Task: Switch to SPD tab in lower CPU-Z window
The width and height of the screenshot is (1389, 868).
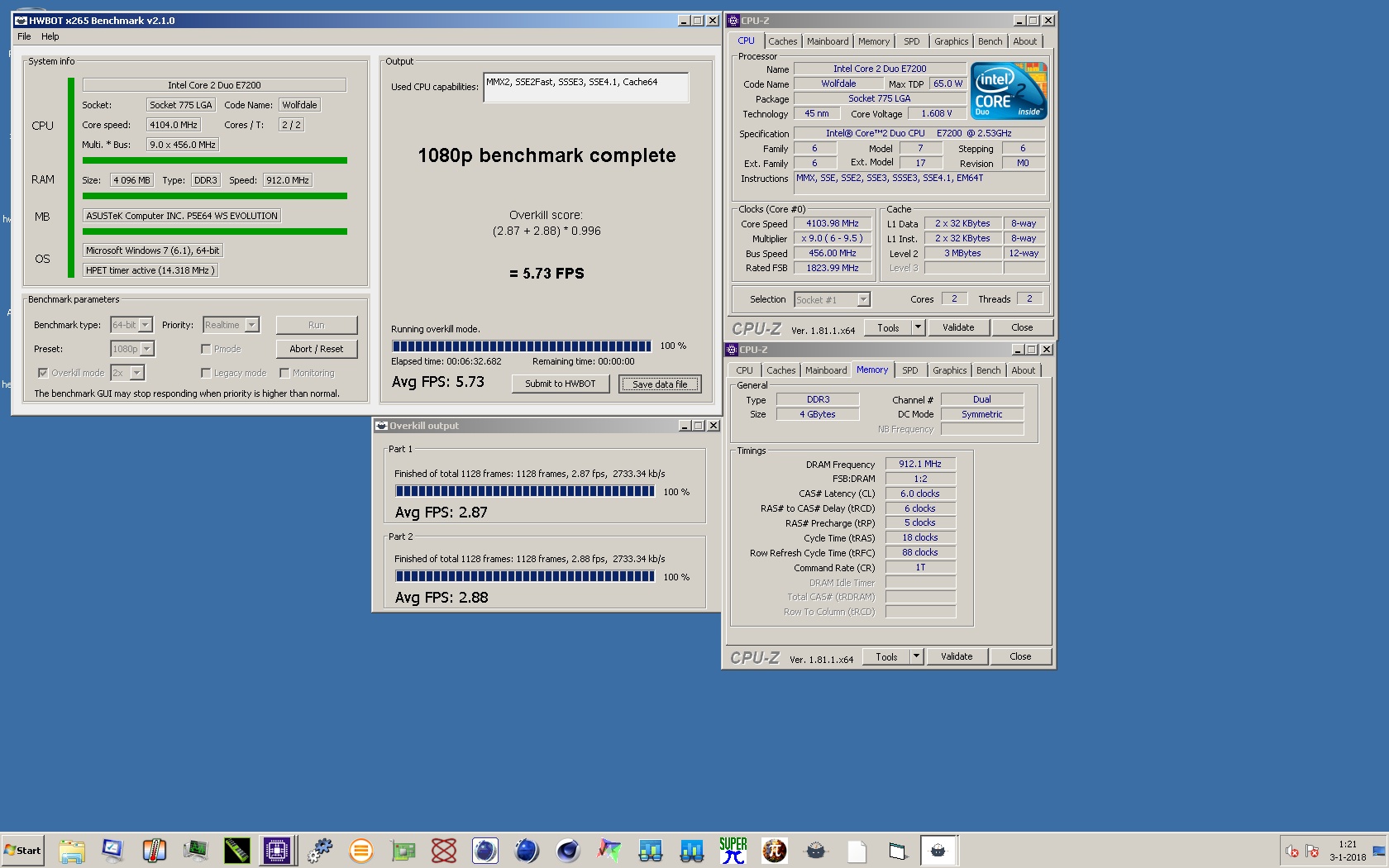Action: click(910, 370)
